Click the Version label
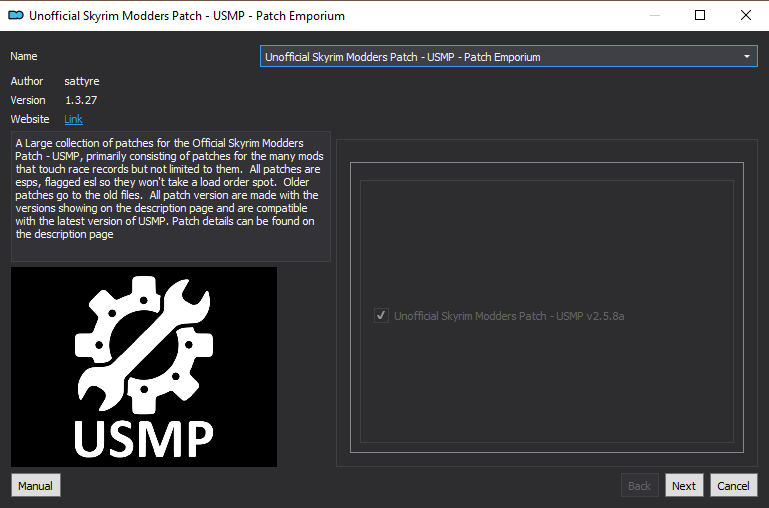The width and height of the screenshot is (769, 508). click(28, 100)
